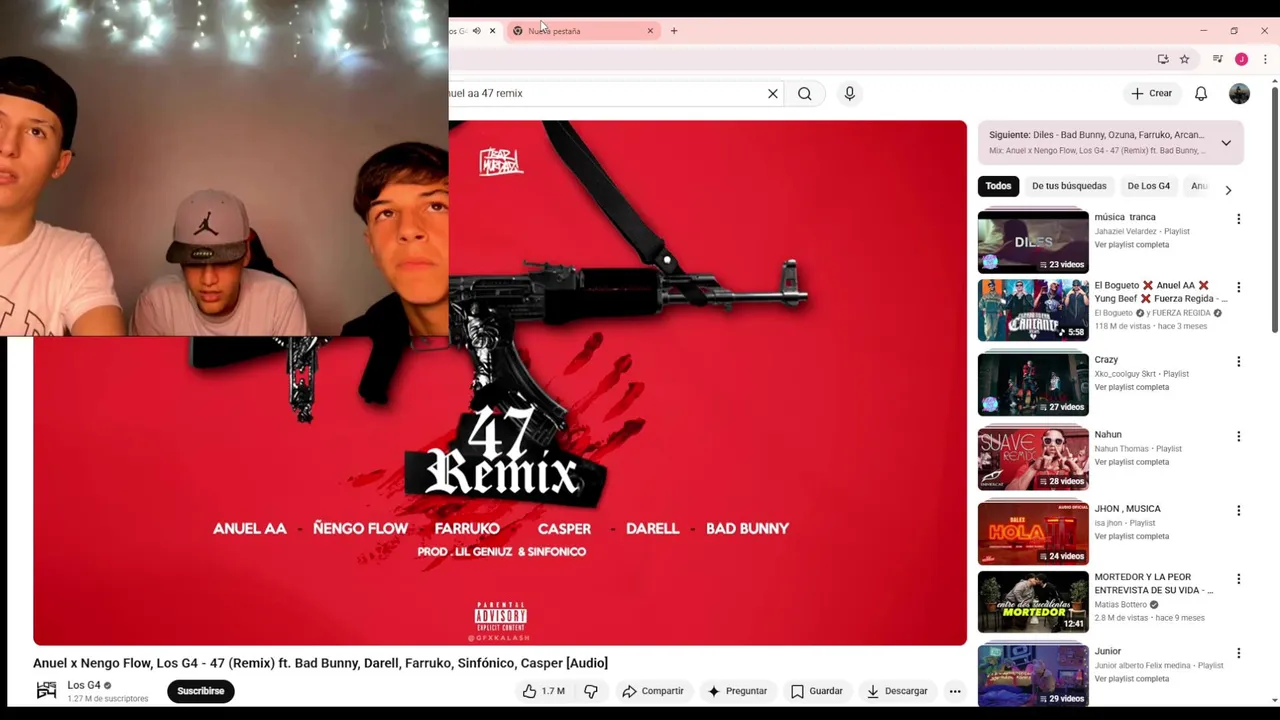
Task: Show more filter chips with arrow
Action: pos(1228,189)
